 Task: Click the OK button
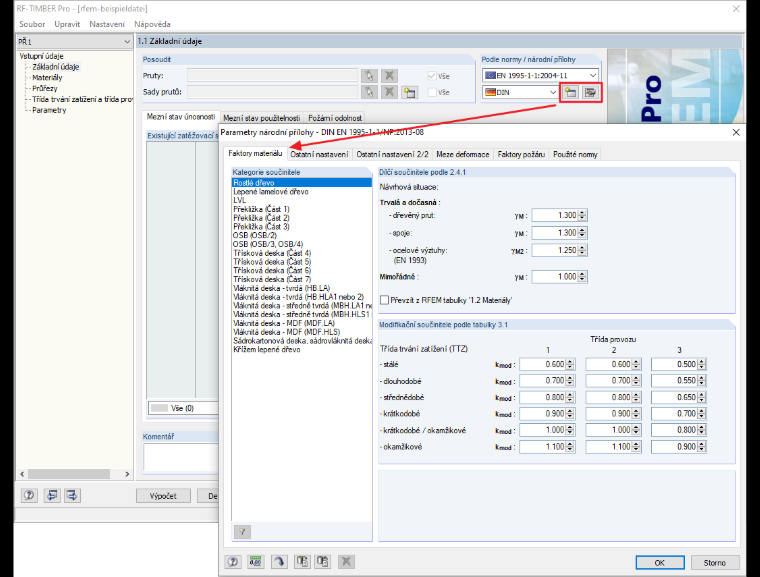tap(660, 562)
